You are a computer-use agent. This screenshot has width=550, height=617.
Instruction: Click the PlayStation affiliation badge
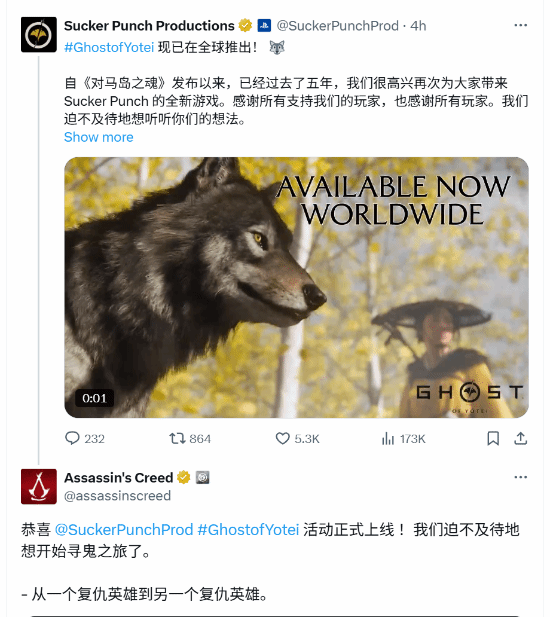click(x=264, y=26)
